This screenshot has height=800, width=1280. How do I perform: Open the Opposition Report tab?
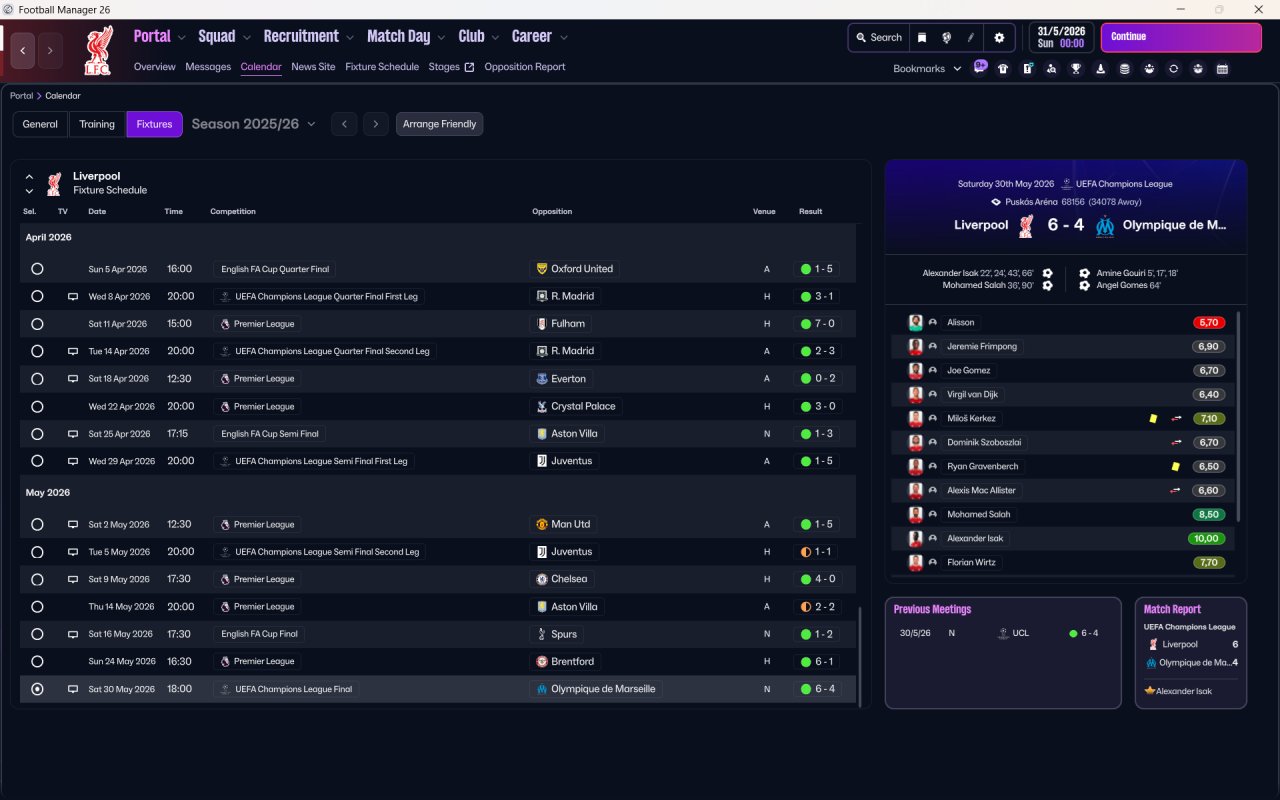pyautogui.click(x=525, y=67)
